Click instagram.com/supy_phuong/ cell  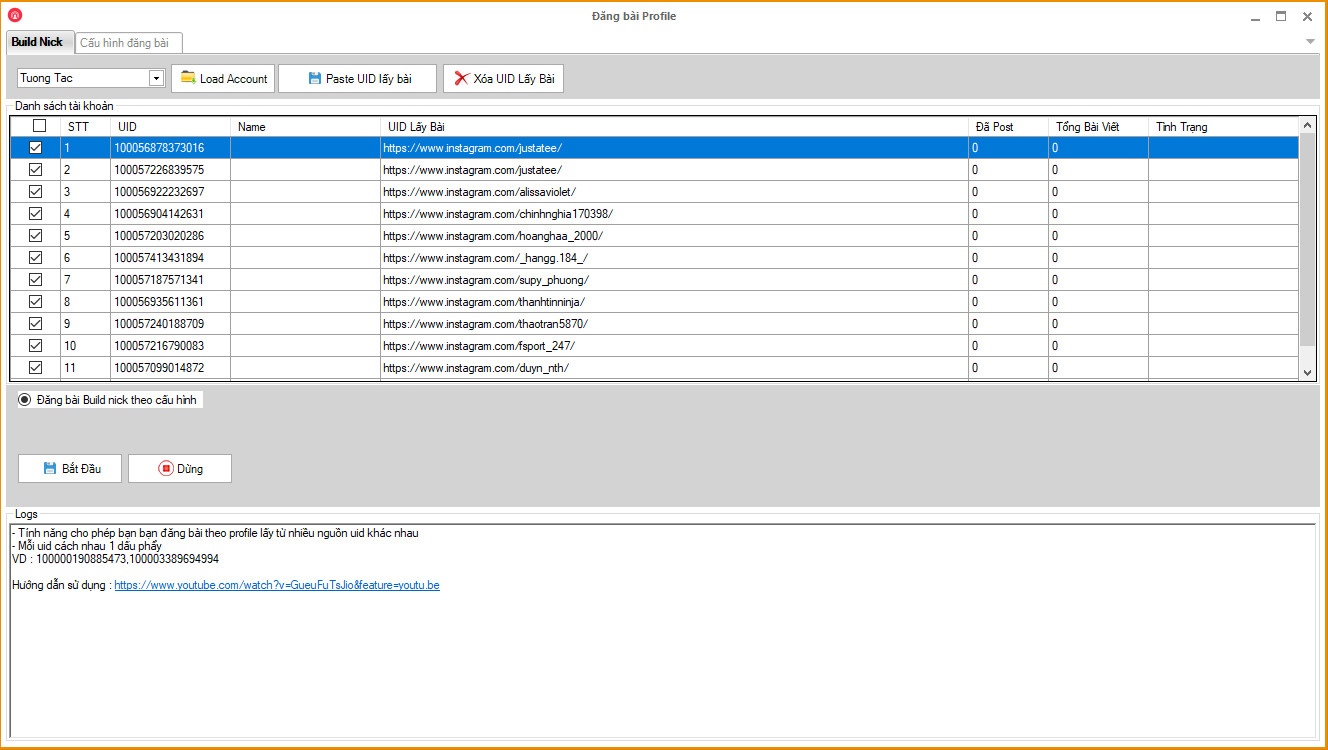pyautogui.click(x=674, y=280)
